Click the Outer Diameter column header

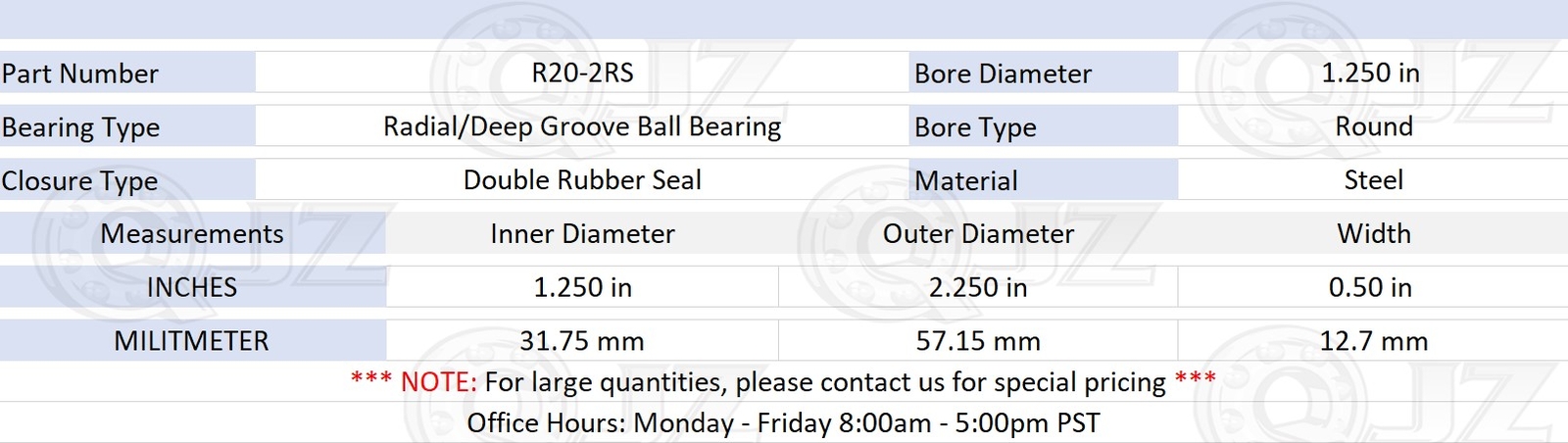pyautogui.click(x=978, y=233)
